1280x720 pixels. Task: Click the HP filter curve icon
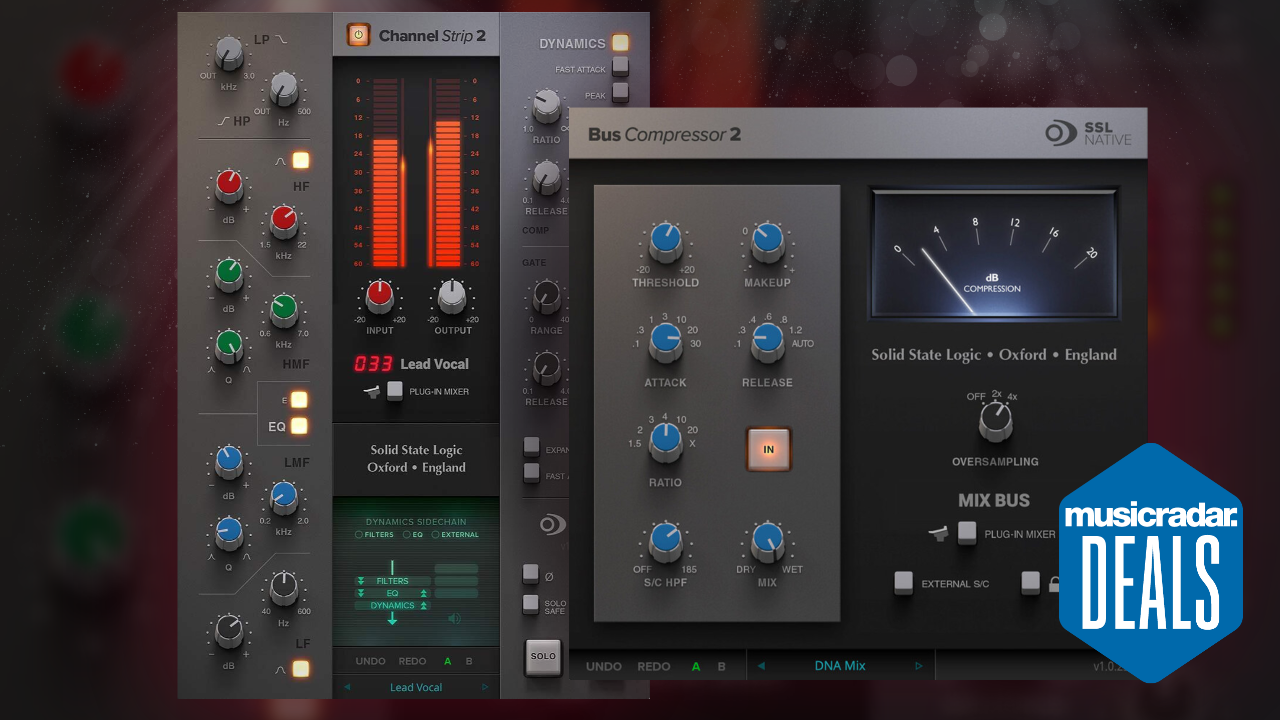pyautogui.click(x=223, y=121)
